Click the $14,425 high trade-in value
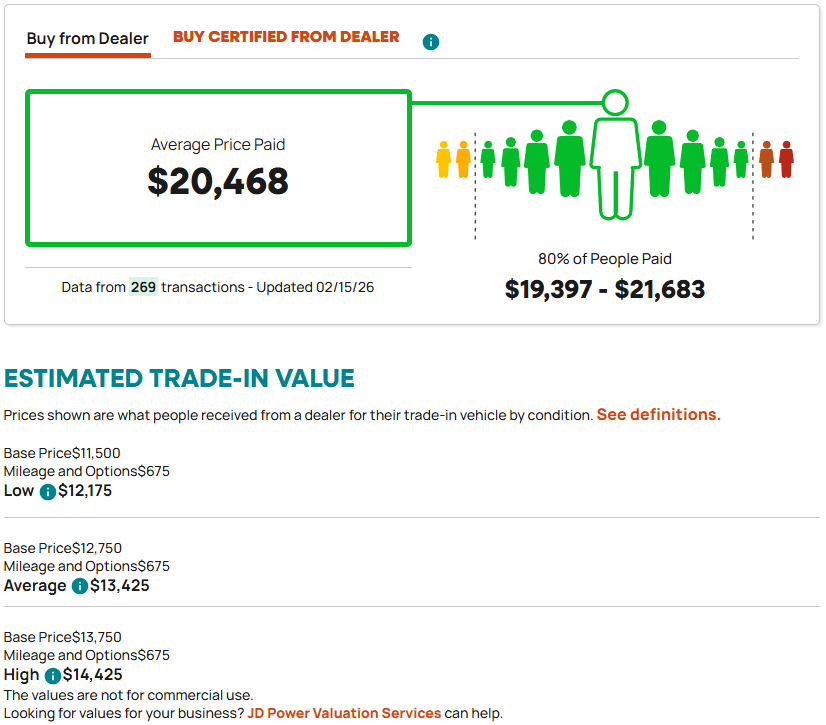Screen dimensions: 826x725 93,676
